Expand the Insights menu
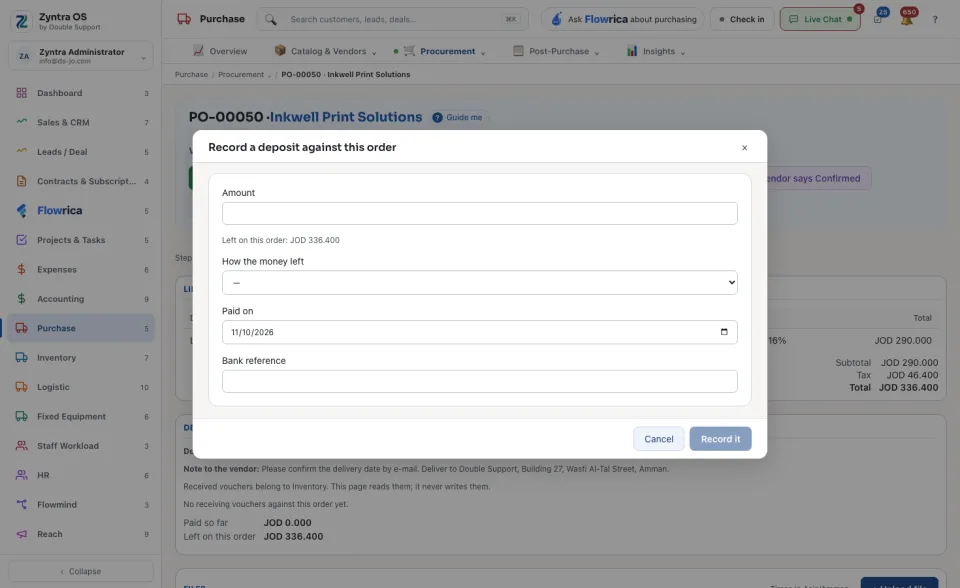Screen dimensions: 960x588 pyautogui.click(x=656, y=51)
